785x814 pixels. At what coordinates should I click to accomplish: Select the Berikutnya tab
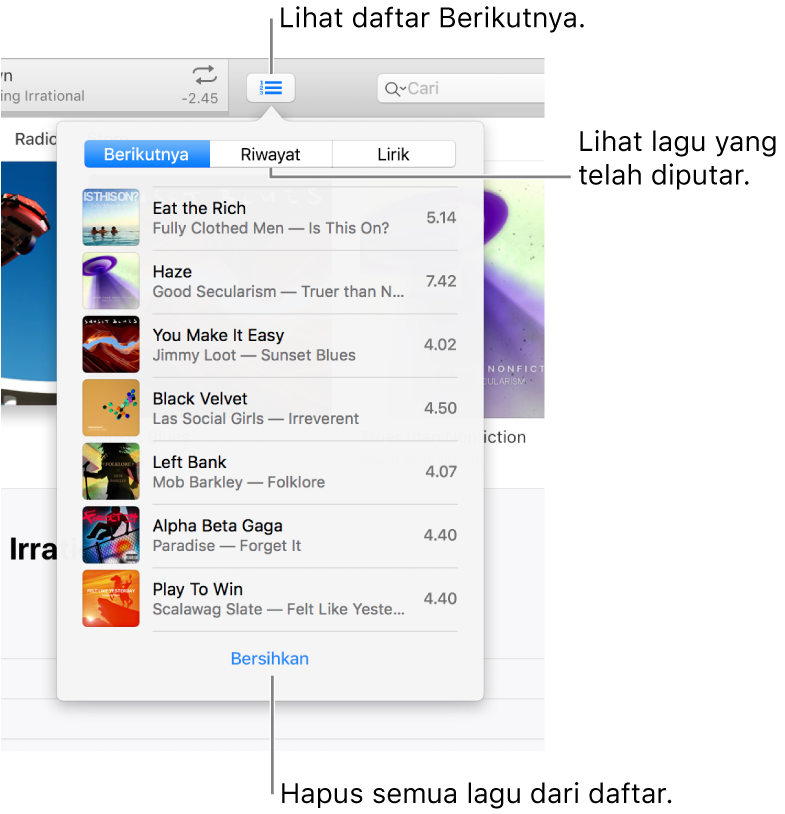click(147, 154)
